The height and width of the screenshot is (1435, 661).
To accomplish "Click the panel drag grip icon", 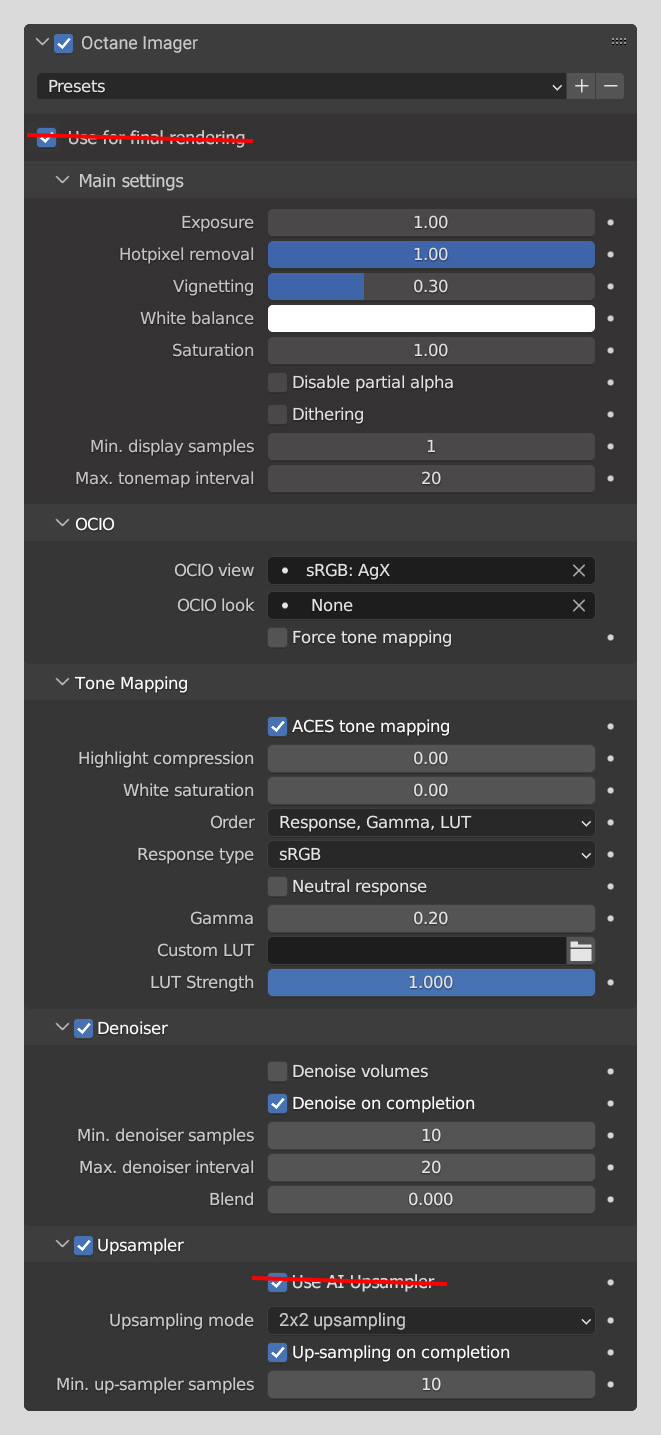I will click(618, 42).
